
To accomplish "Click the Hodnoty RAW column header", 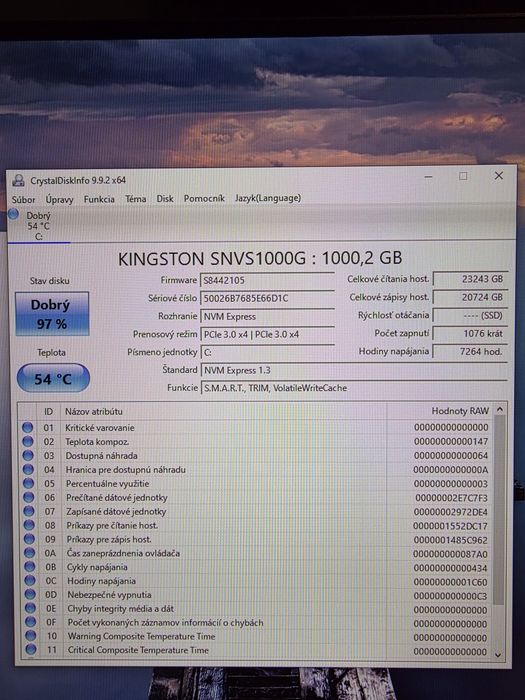I will (x=440, y=411).
